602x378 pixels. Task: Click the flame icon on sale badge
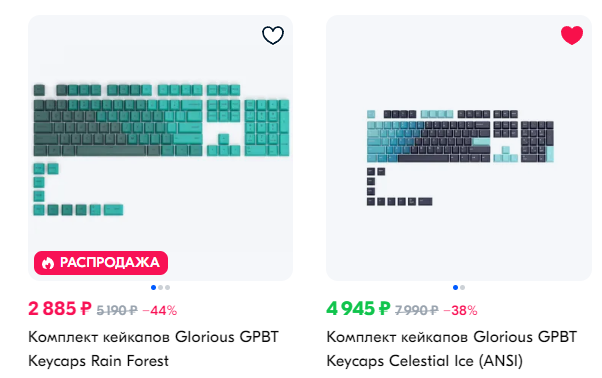pos(48,263)
